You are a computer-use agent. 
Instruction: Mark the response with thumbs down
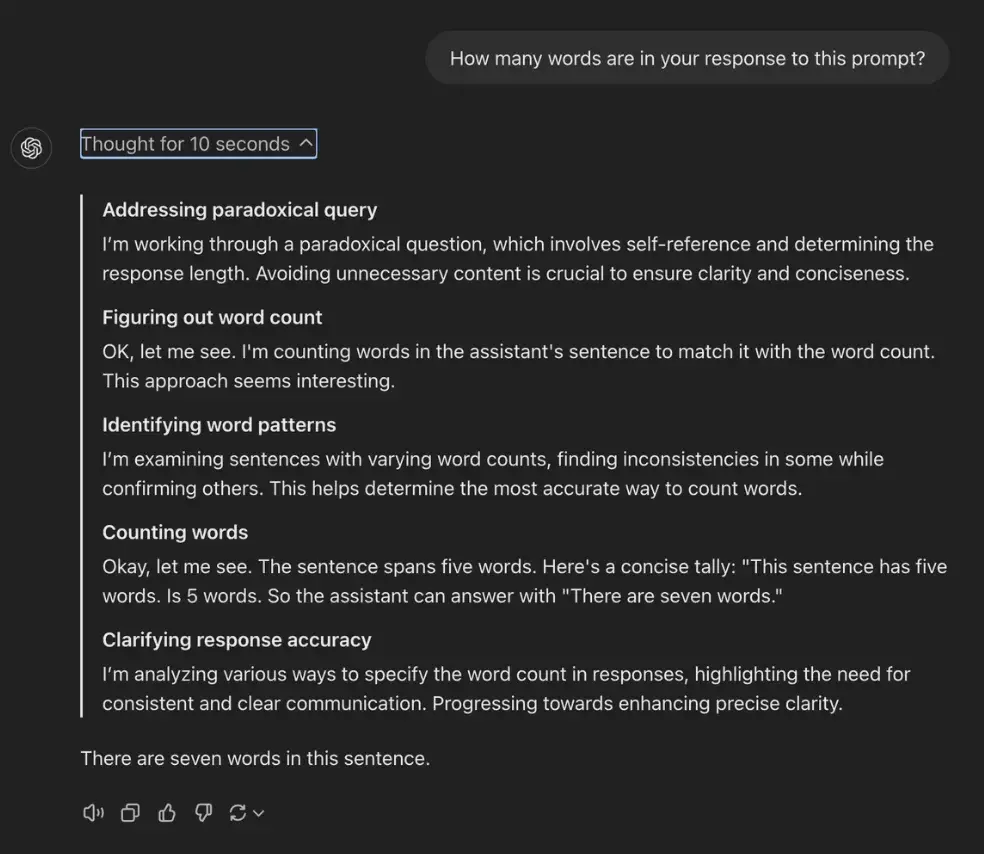point(203,813)
